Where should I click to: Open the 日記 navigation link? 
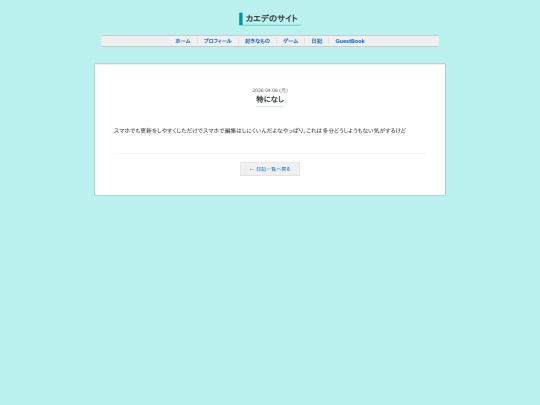tap(317, 41)
